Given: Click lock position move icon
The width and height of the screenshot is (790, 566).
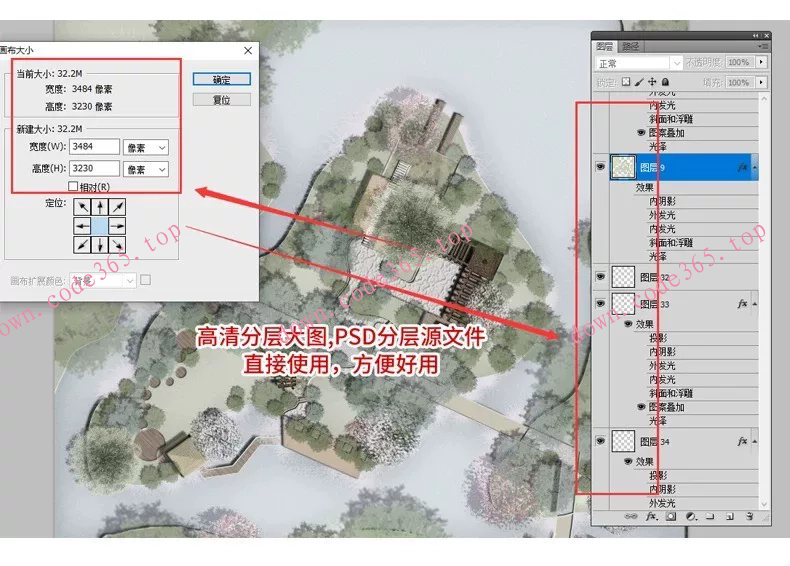Looking at the screenshot, I should (x=652, y=82).
